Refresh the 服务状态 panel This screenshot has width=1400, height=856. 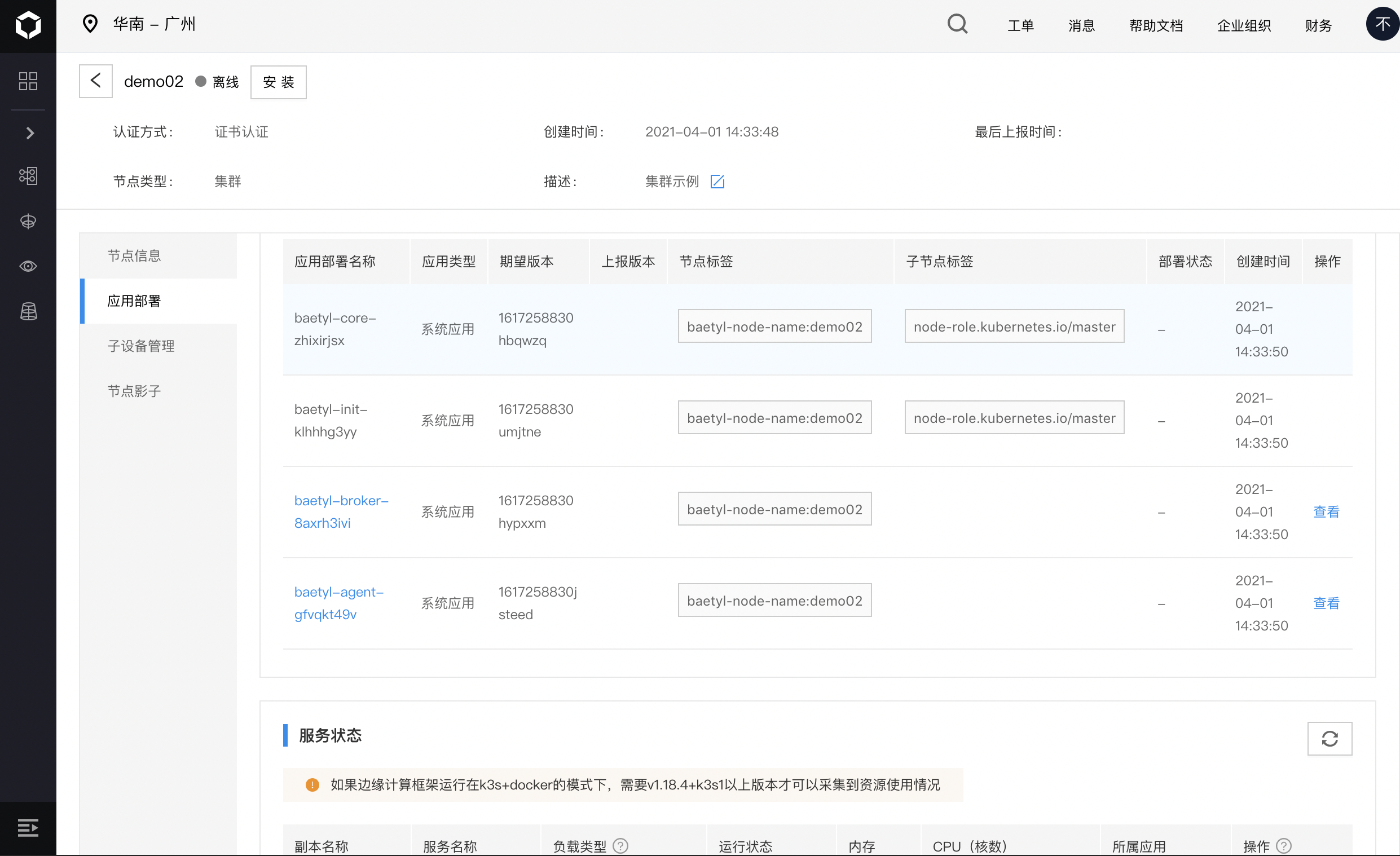click(x=1329, y=738)
